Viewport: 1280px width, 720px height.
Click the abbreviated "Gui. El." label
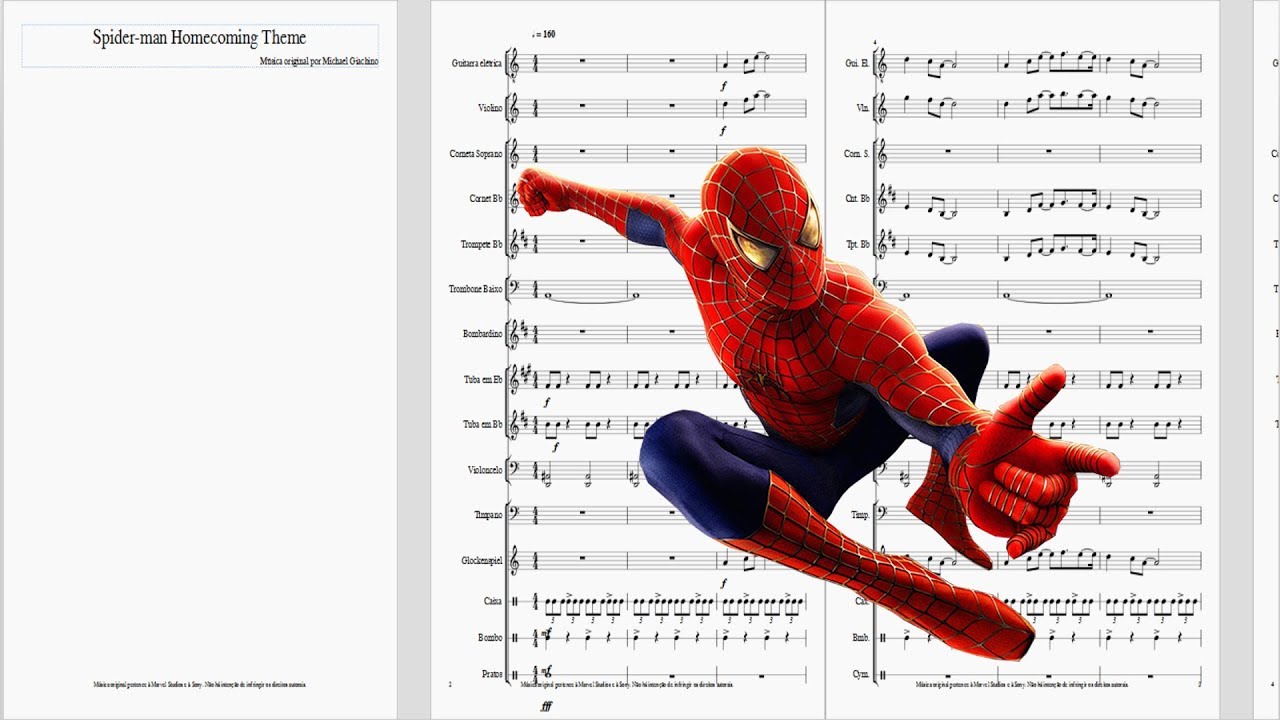click(x=857, y=63)
